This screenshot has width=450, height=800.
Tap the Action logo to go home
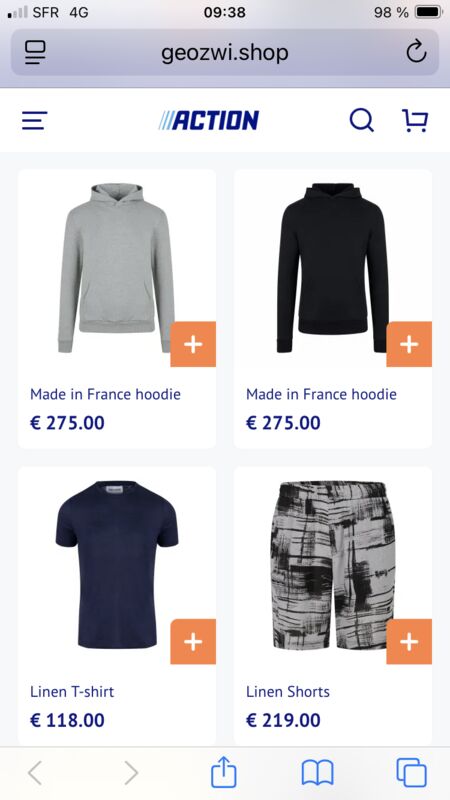click(x=208, y=121)
